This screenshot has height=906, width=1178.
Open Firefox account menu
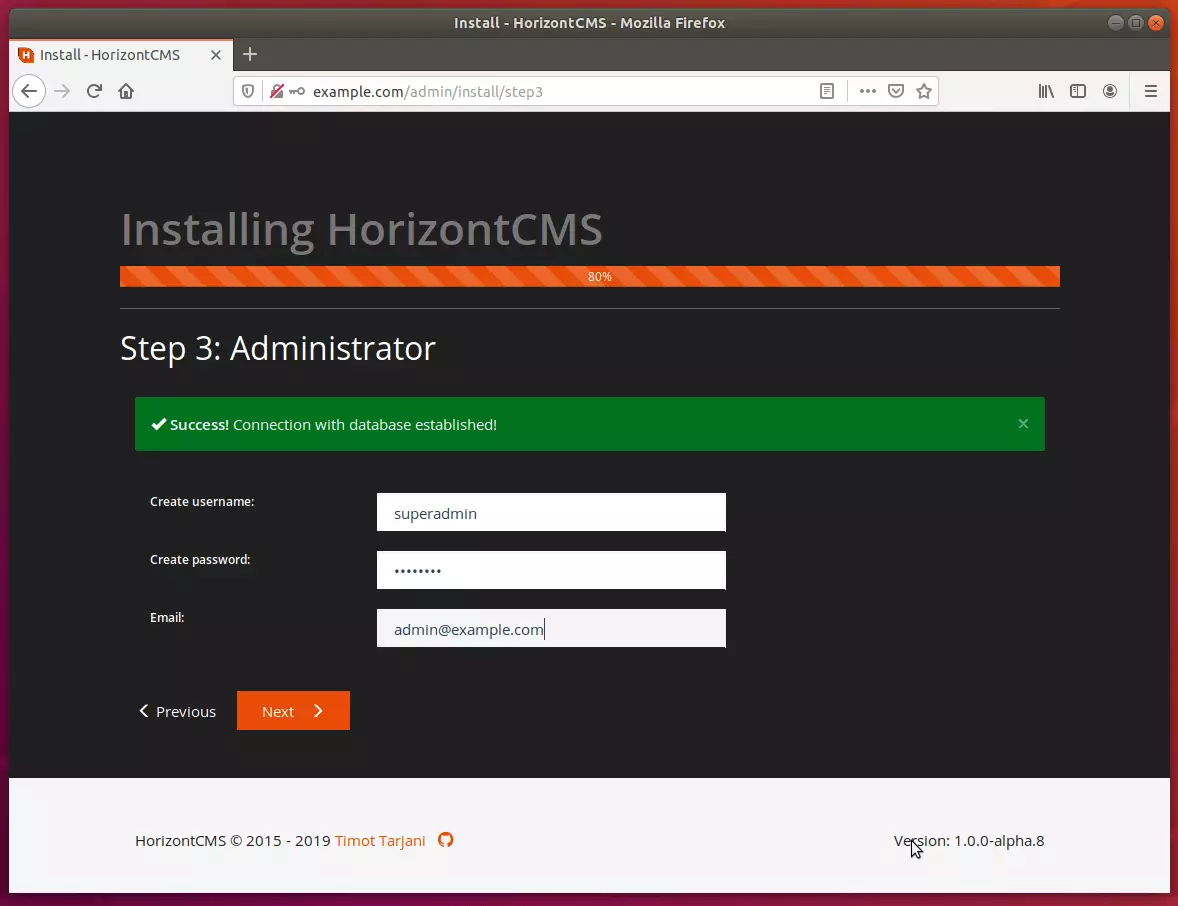click(1110, 92)
